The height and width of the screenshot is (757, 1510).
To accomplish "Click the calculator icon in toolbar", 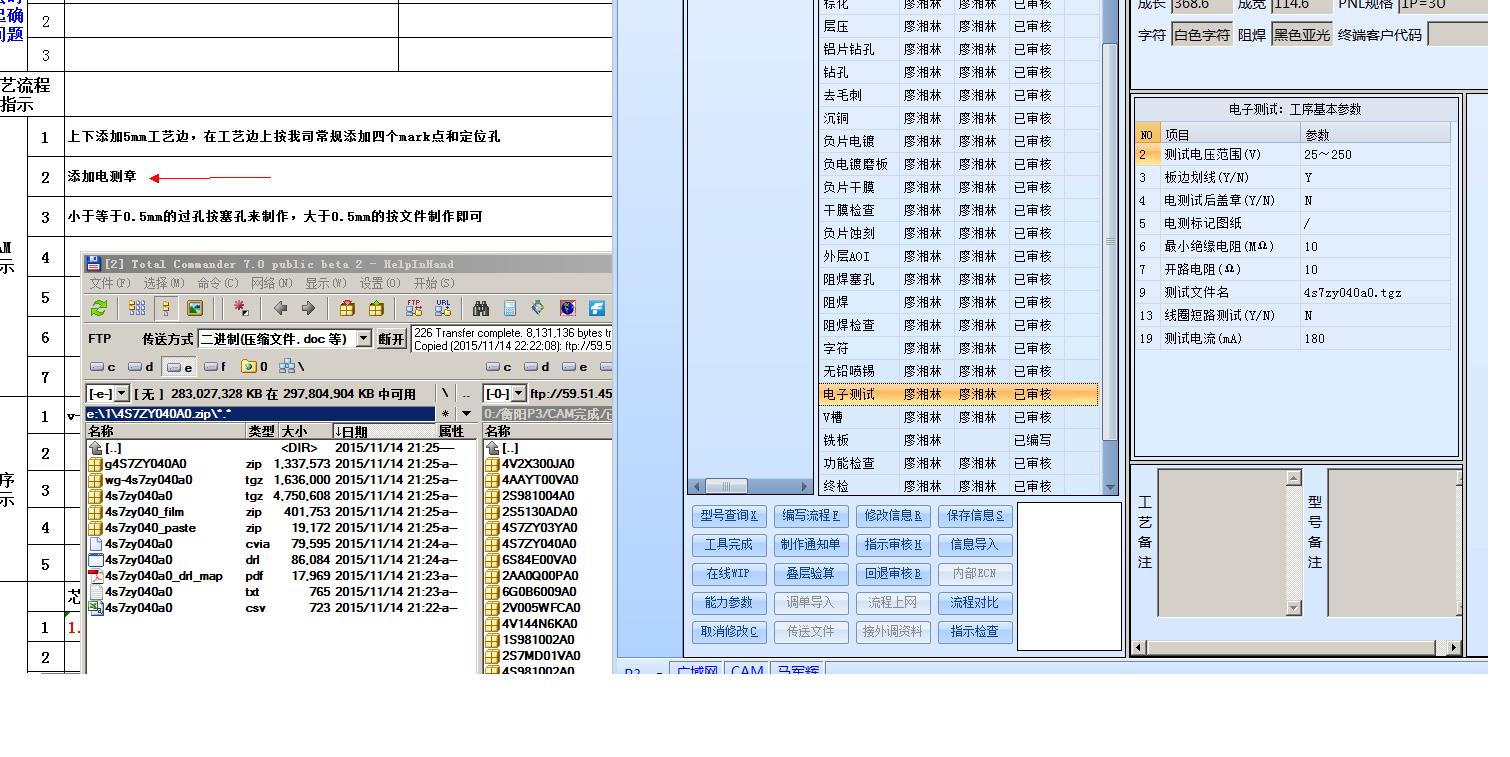I will coord(510,308).
